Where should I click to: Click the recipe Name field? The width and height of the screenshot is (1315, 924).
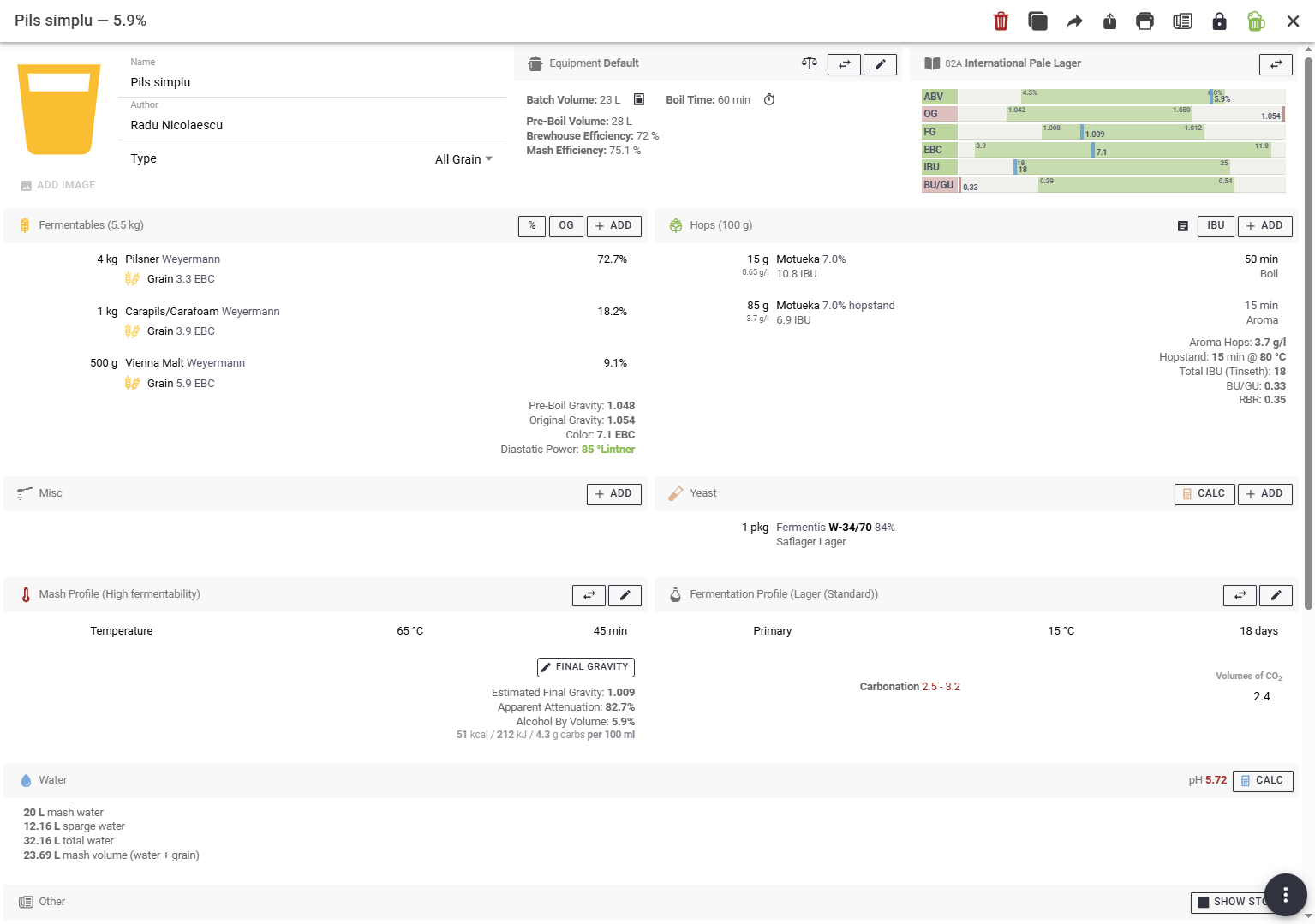[x=313, y=82]
